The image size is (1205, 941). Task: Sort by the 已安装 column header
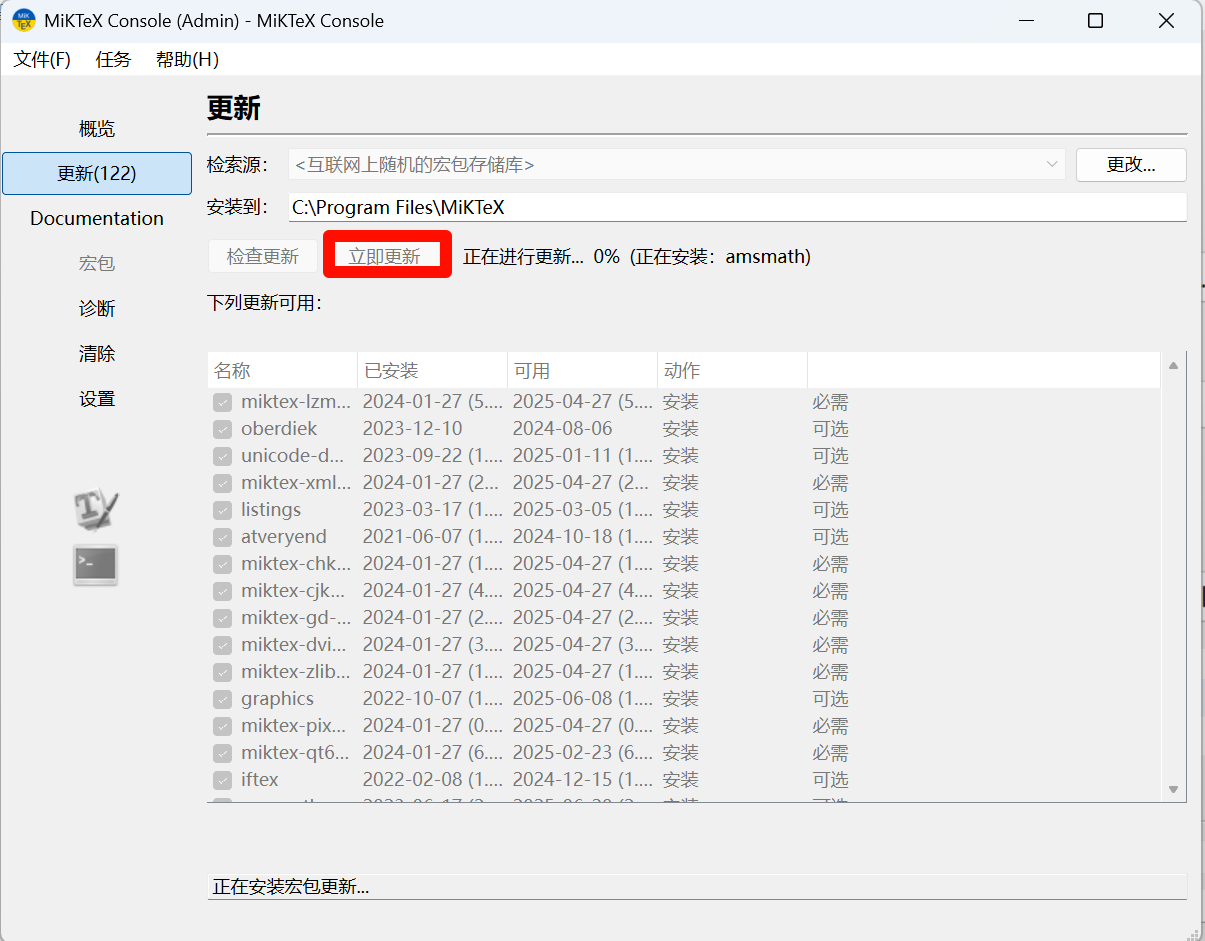432,371
